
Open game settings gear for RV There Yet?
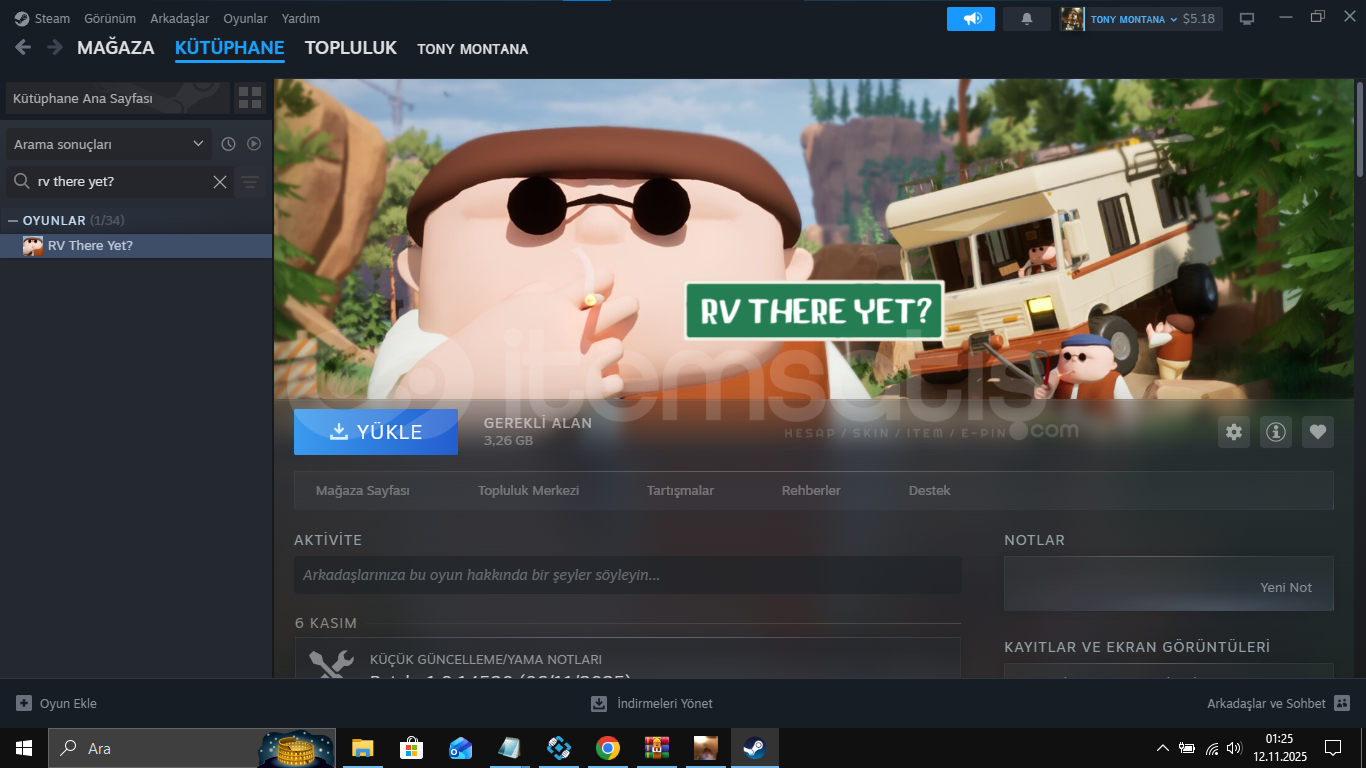click(1234, 432)
